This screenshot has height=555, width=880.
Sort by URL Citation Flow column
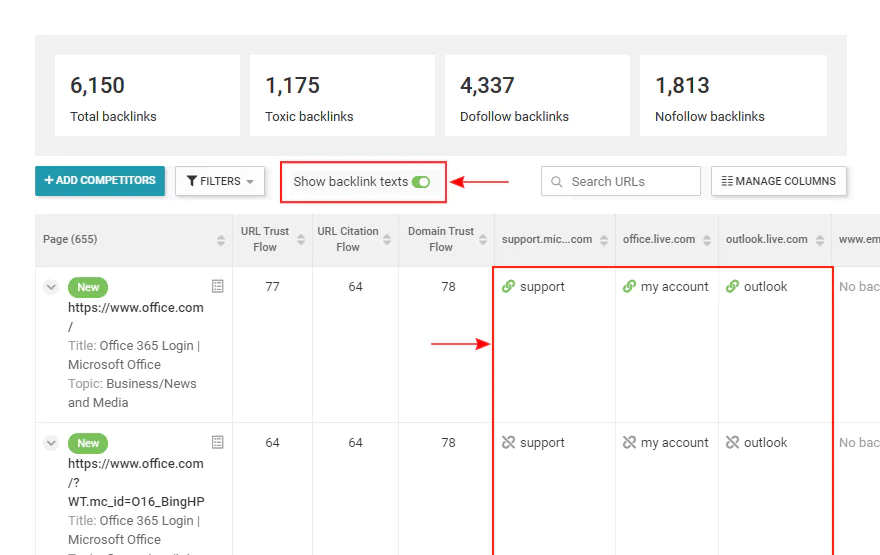(x=387, y=240)
